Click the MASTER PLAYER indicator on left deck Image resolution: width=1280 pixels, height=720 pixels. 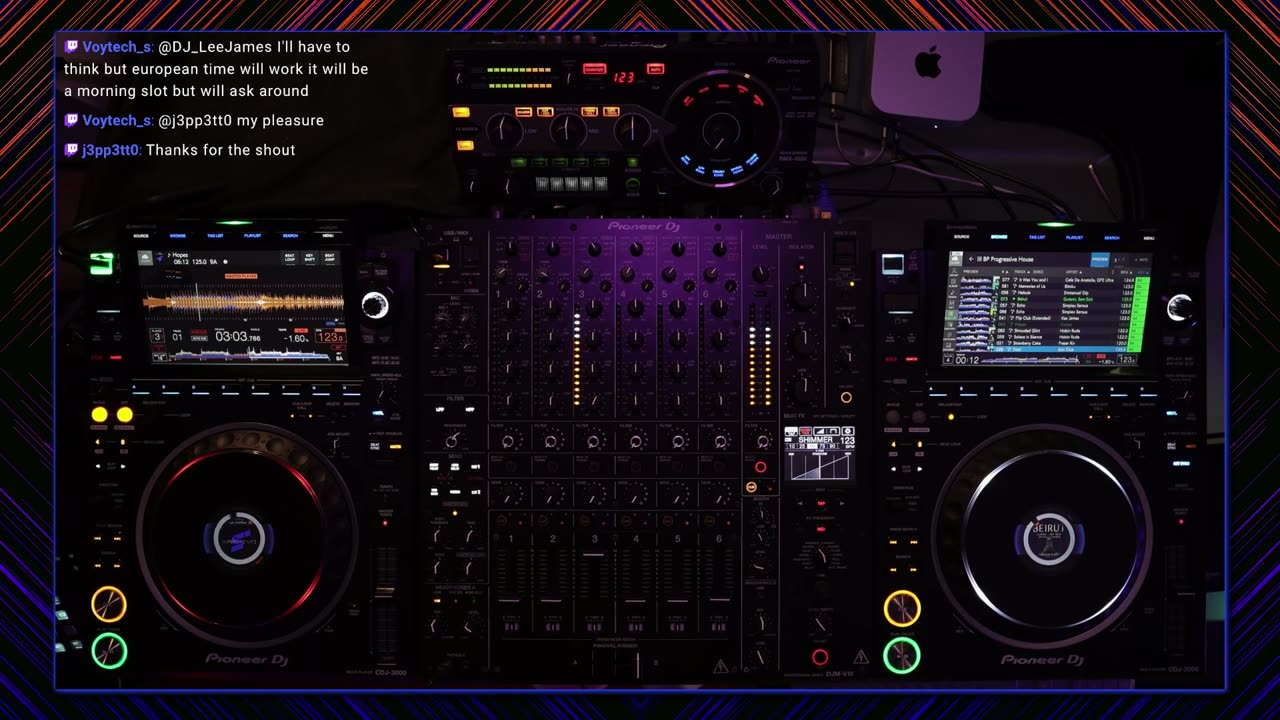(x=241, y=276)
